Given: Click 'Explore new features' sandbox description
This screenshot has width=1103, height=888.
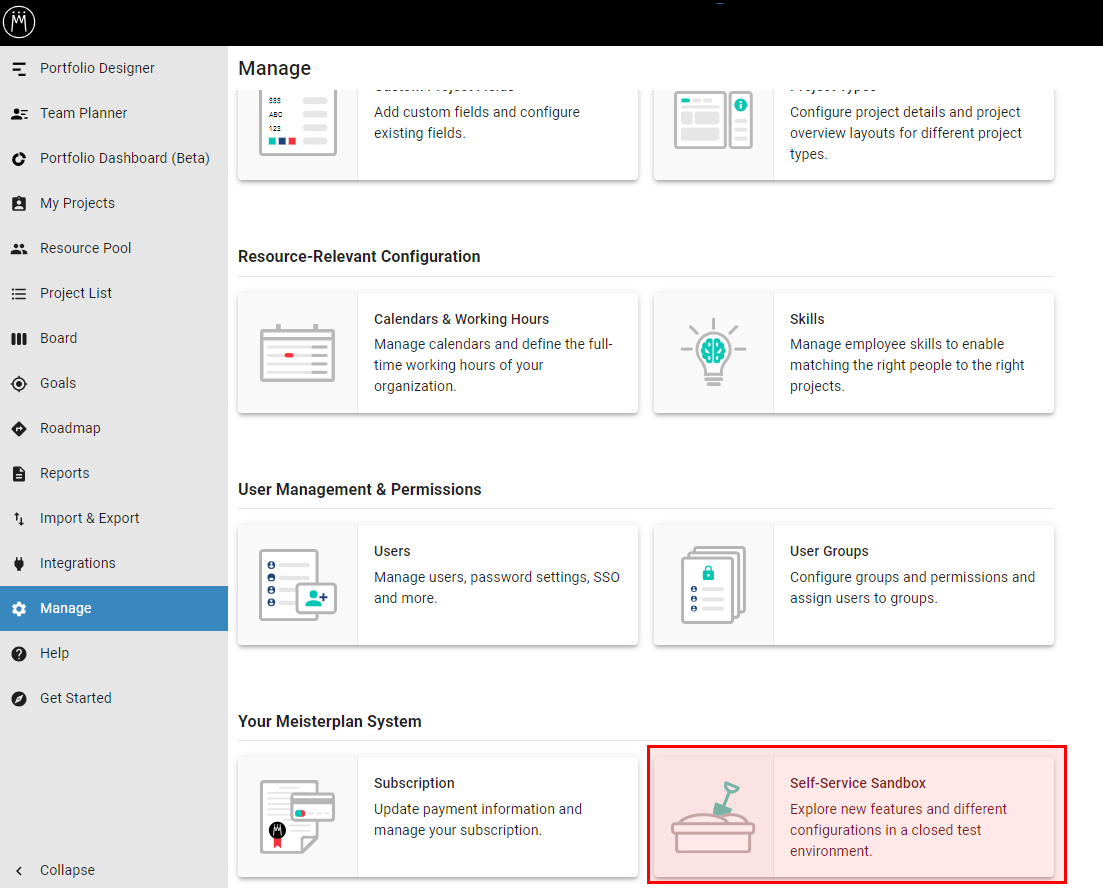Looking at the screenshot, I should click(x=898, y=830).
